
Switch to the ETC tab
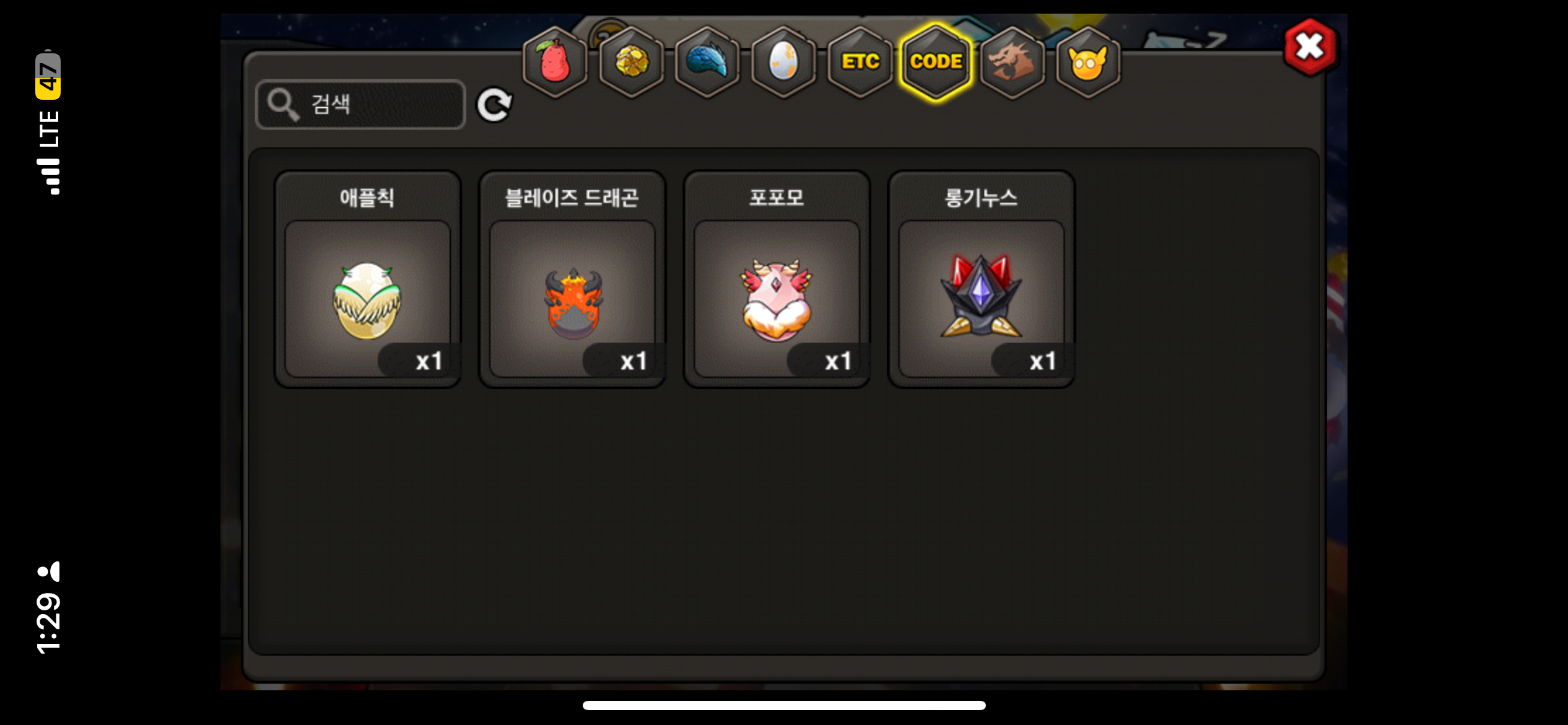coord(860,62)
